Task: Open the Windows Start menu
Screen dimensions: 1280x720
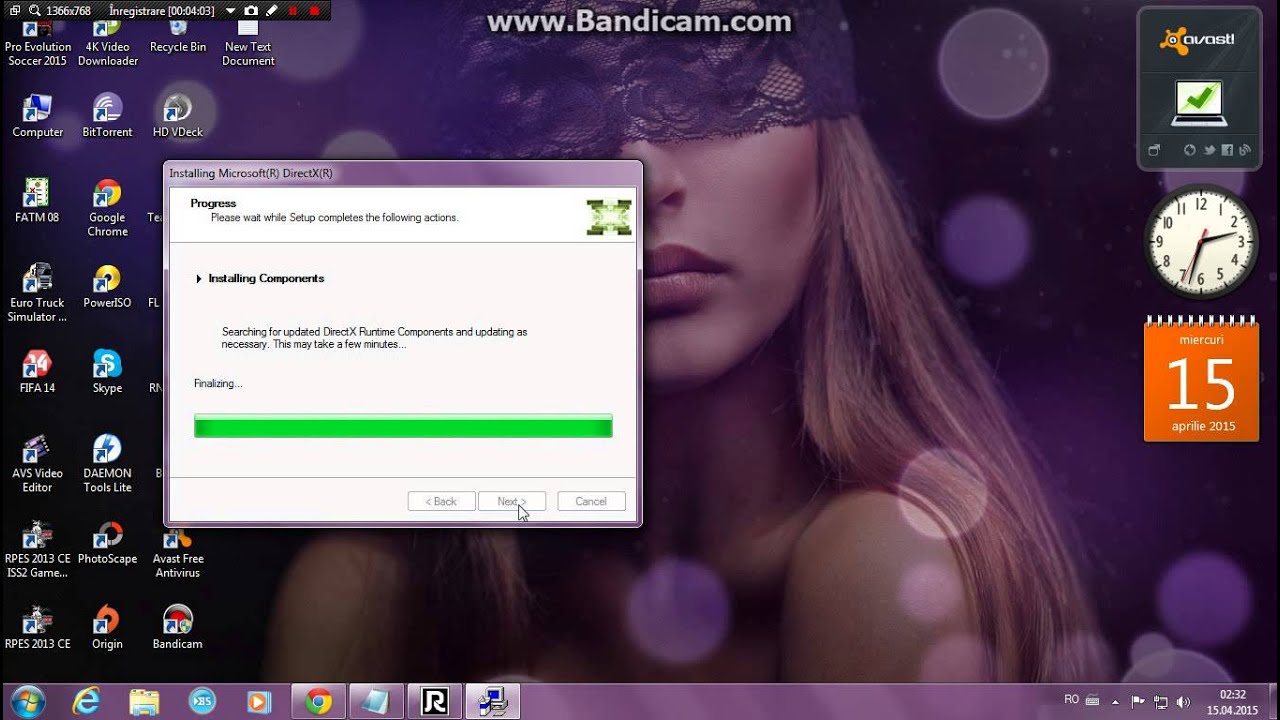Action: coord(27,701)
